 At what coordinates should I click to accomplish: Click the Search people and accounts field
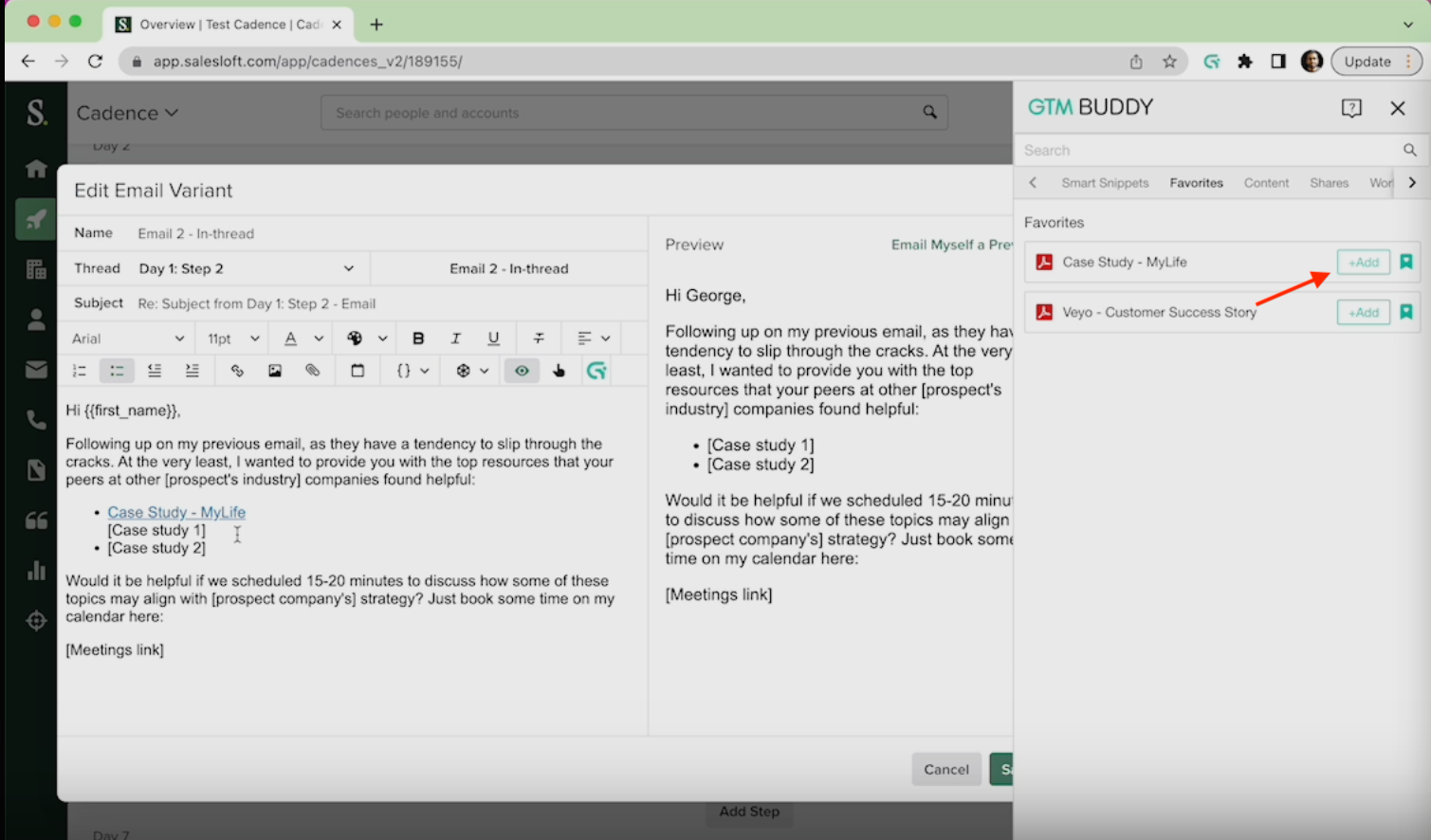(633, 113)
